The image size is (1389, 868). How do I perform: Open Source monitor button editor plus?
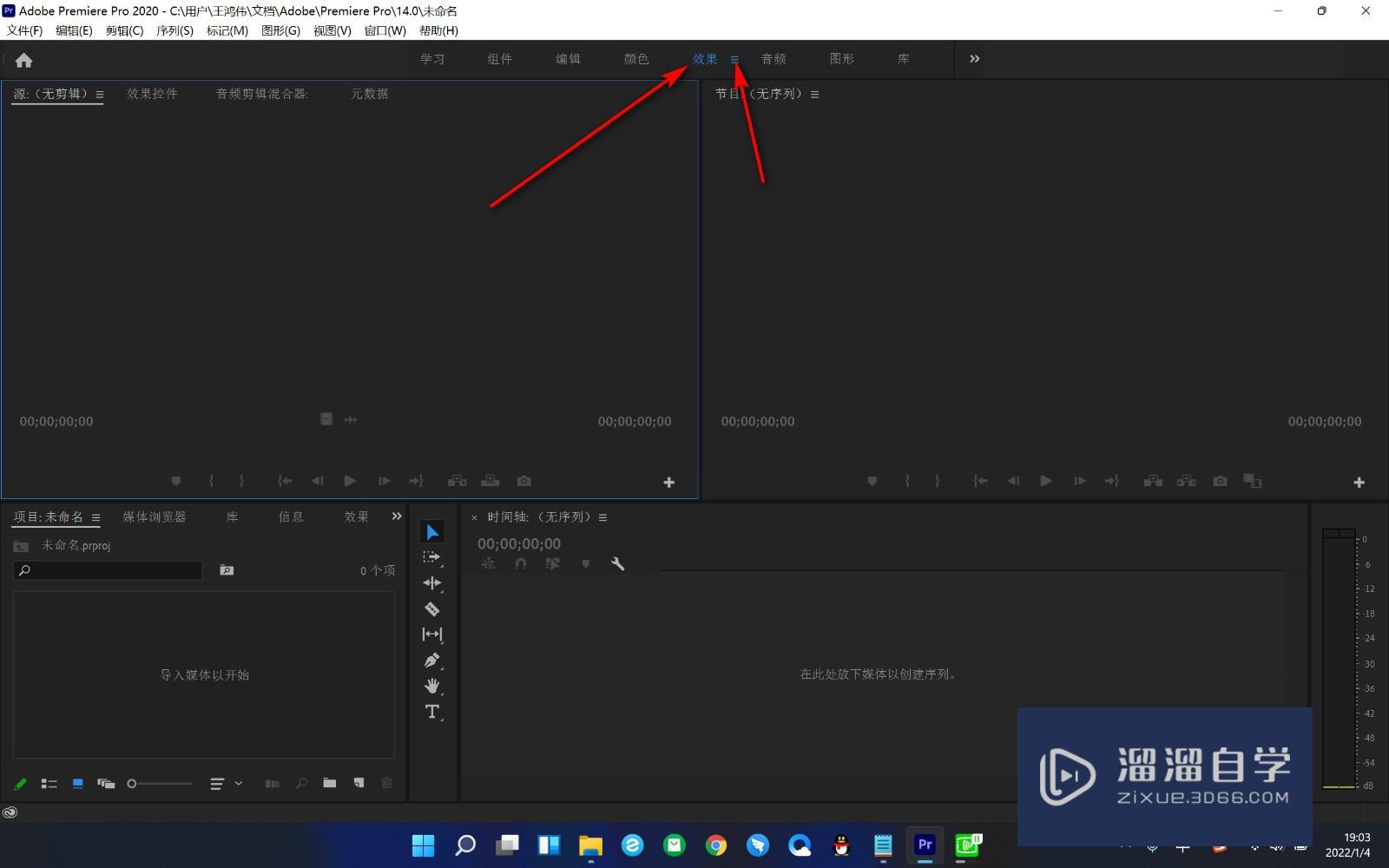[669, 483]
